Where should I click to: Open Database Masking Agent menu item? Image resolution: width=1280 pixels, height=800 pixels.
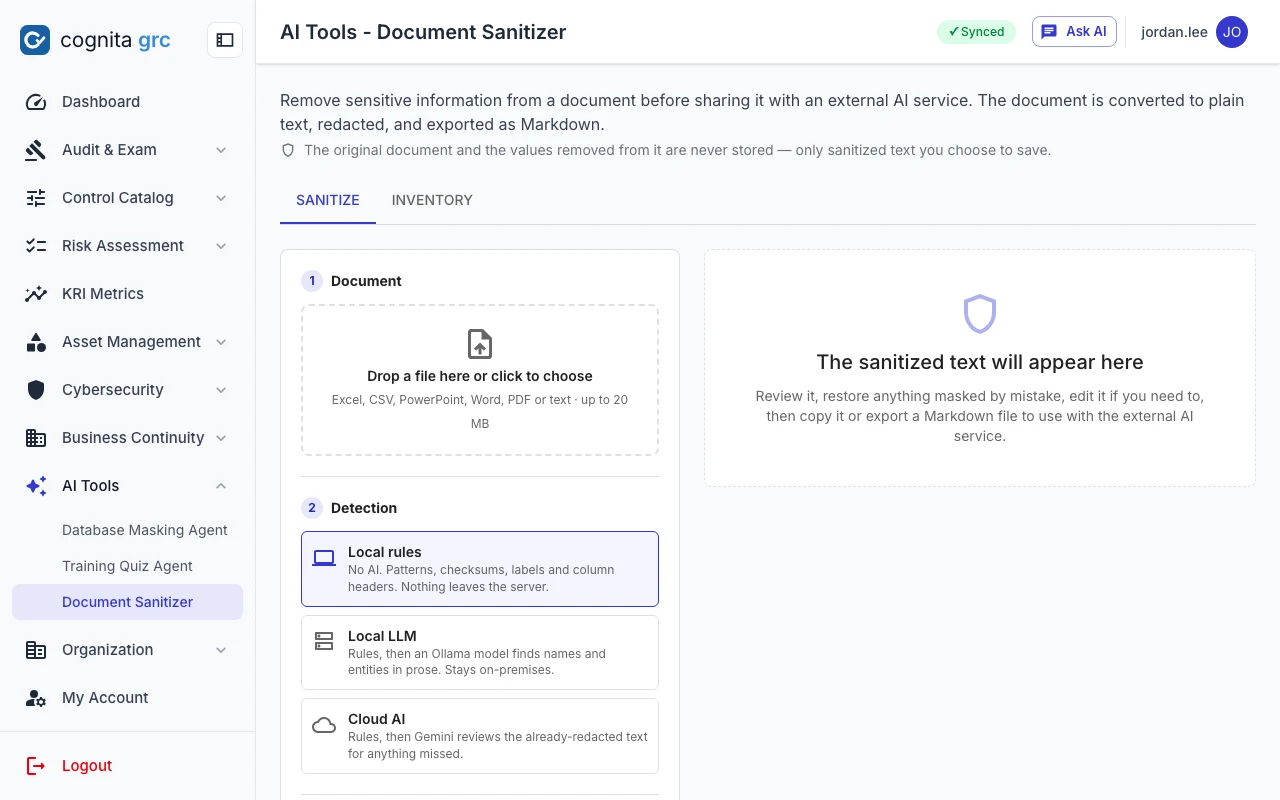(127, 530)
